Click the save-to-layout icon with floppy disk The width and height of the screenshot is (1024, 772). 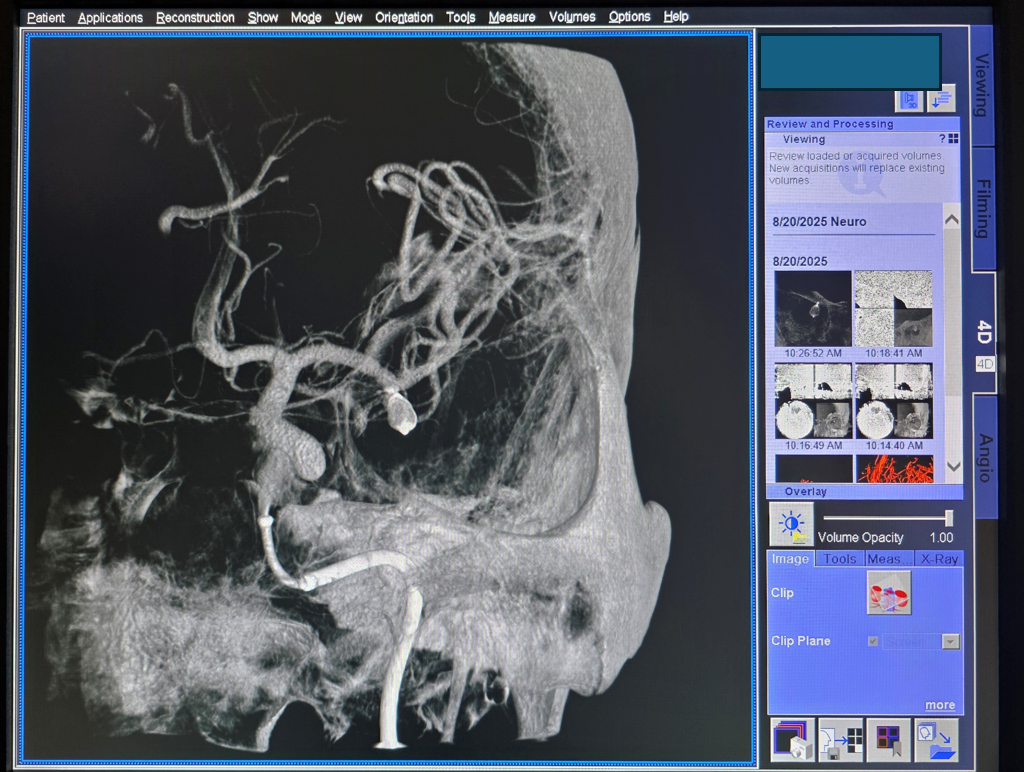point(840,741)
